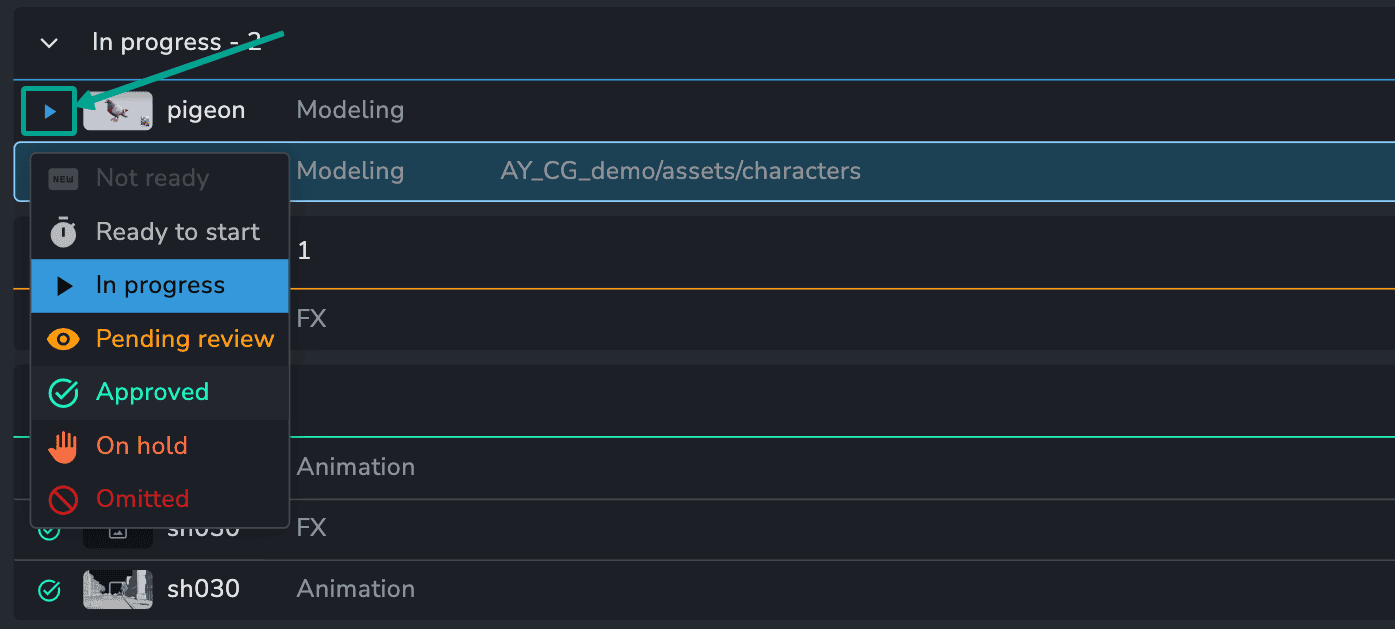1395x629 pixels.
Task: Click the play icon beside In progress
Action: coord(62,285)
